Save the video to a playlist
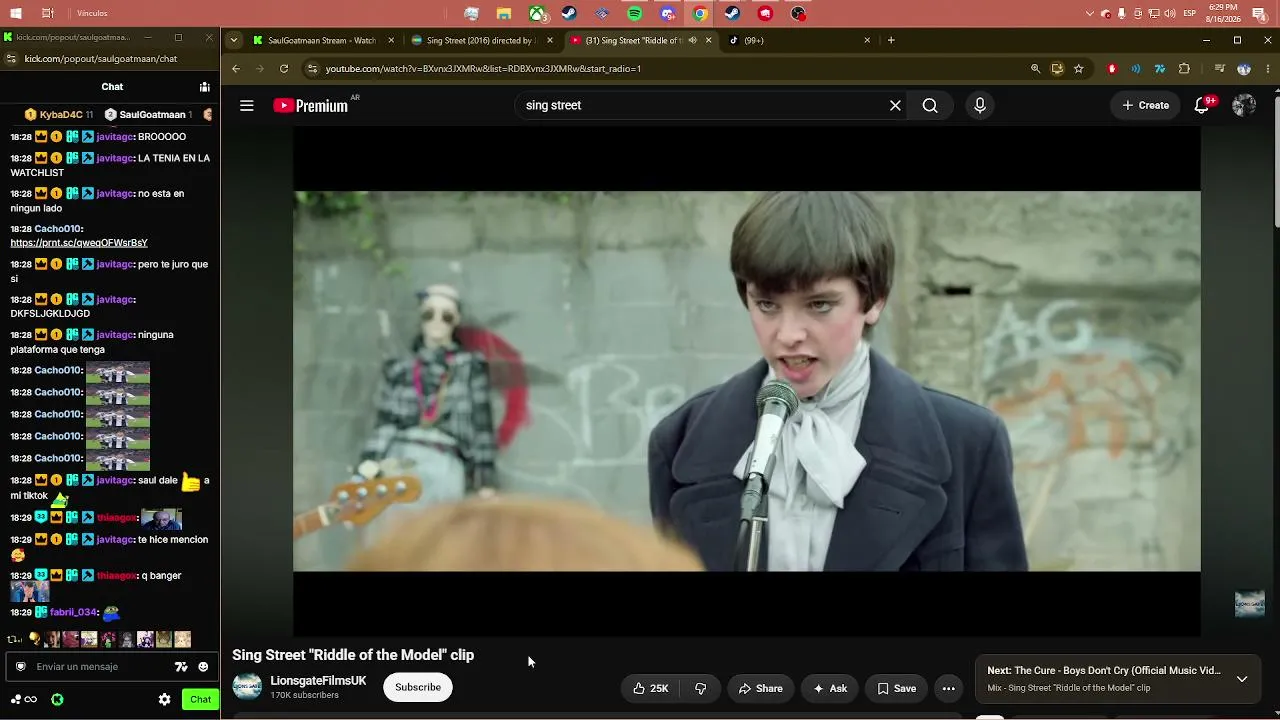1280x720 pixels. [897, 688]
